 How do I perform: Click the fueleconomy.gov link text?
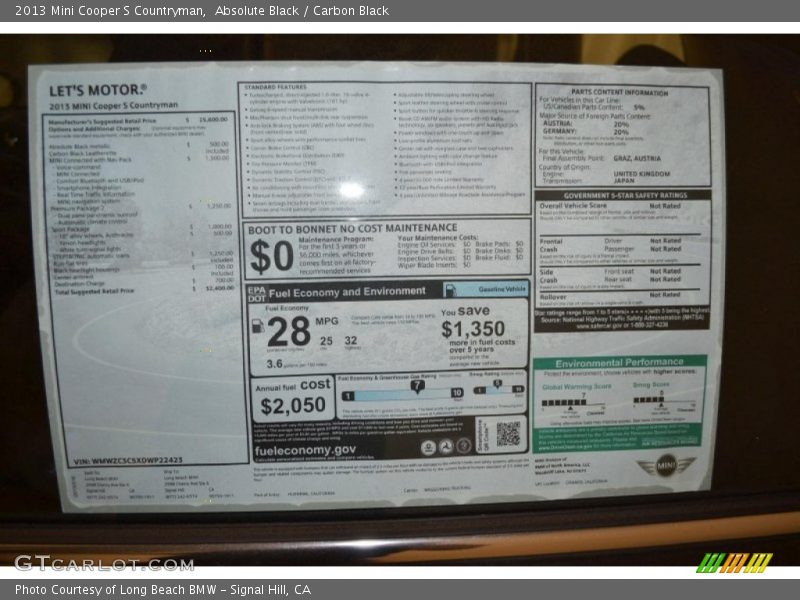point(304,450)
